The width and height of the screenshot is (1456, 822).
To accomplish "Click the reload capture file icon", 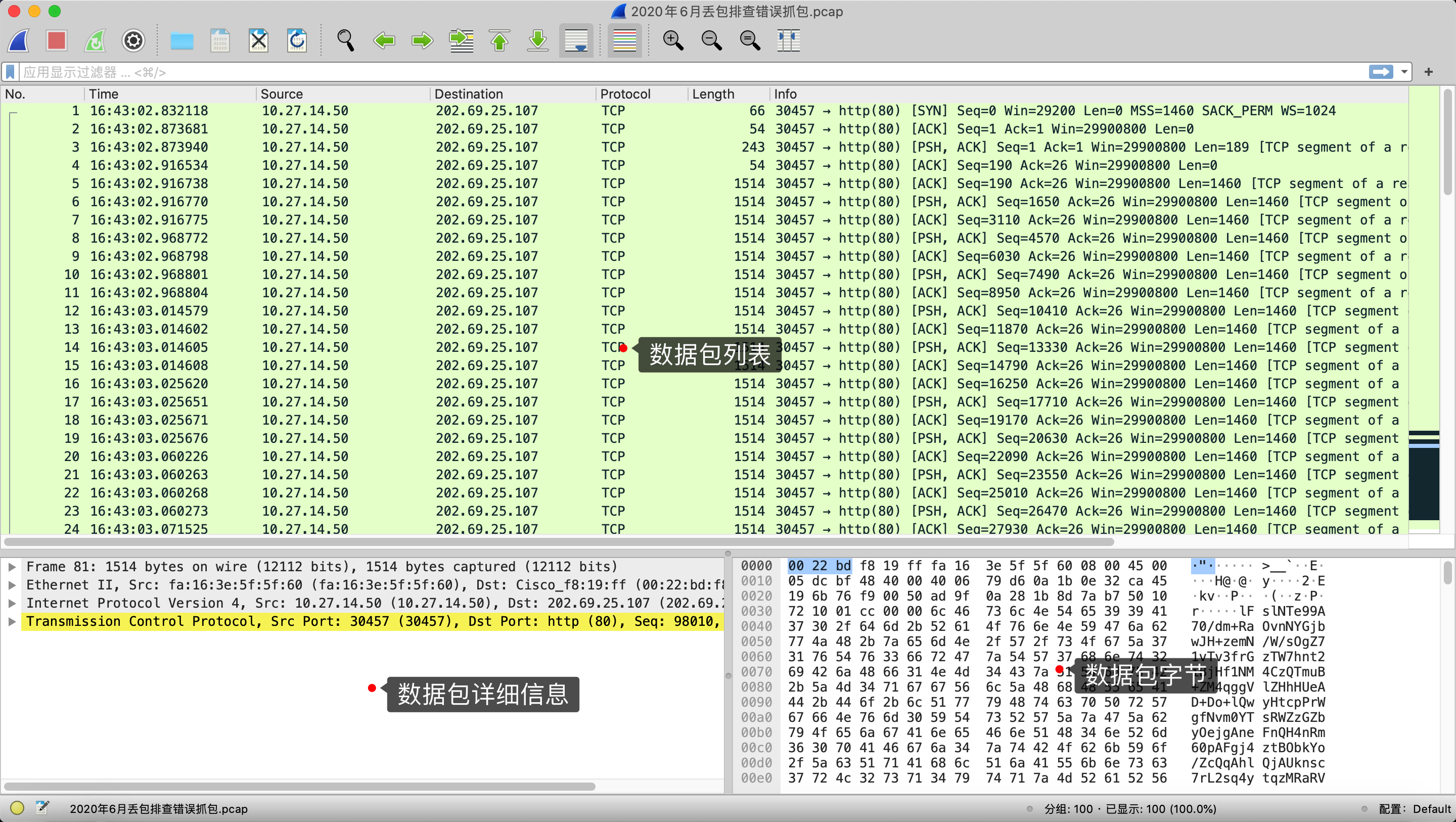I will tap(297, 41).
